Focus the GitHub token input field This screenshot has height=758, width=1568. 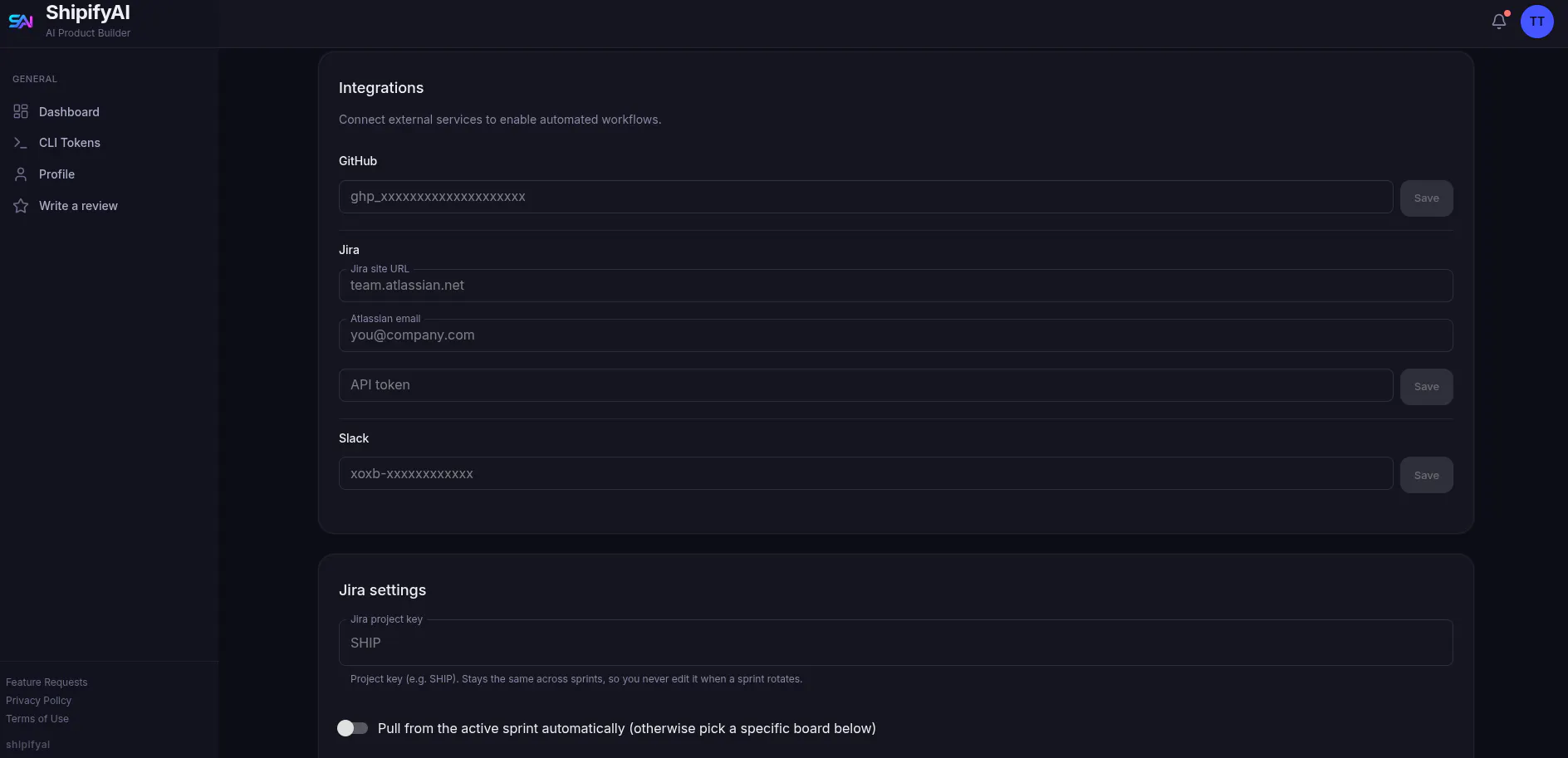[x=865, y=197]
